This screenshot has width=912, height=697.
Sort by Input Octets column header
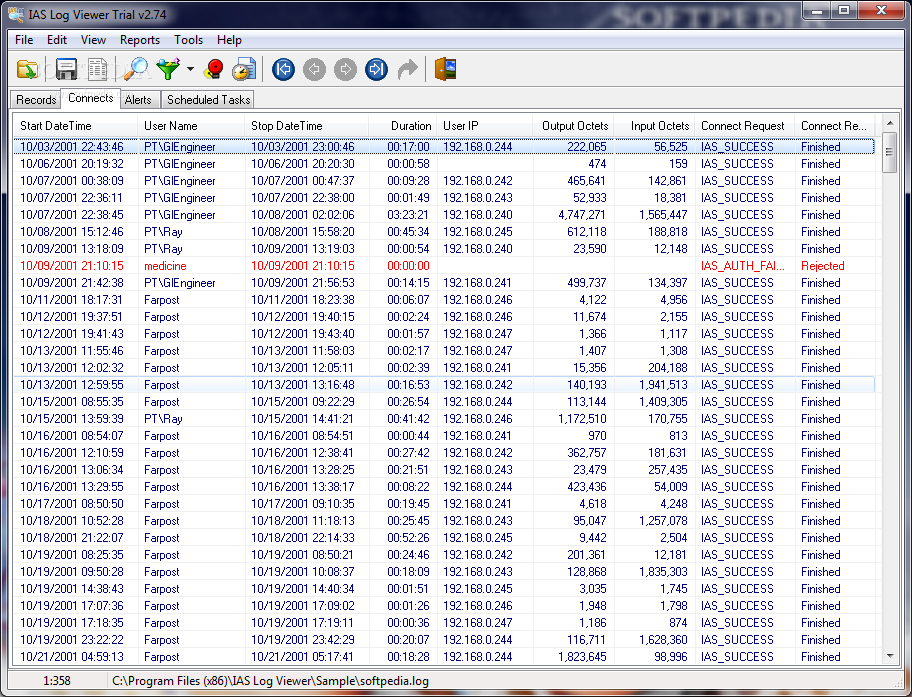tap(654, 126)
